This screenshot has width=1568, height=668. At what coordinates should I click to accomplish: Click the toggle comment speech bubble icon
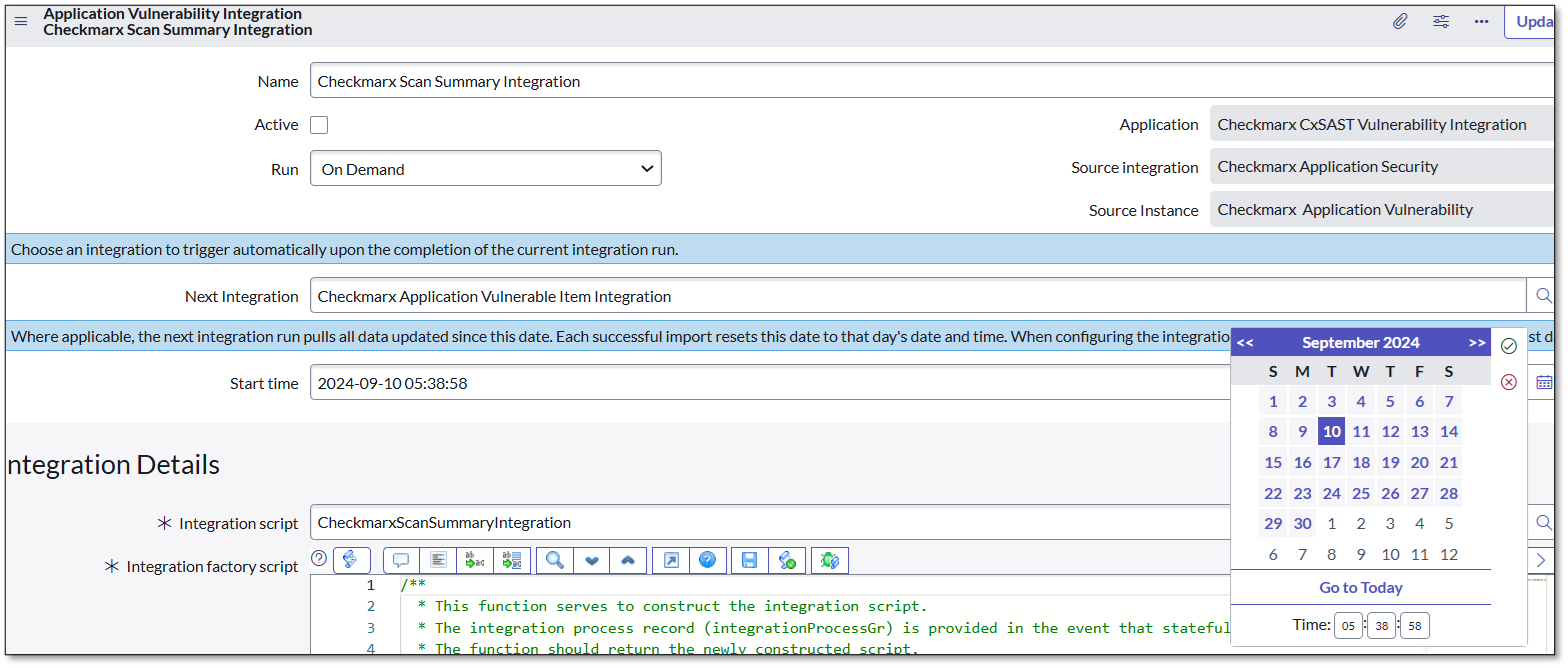[x=401, y=560]
